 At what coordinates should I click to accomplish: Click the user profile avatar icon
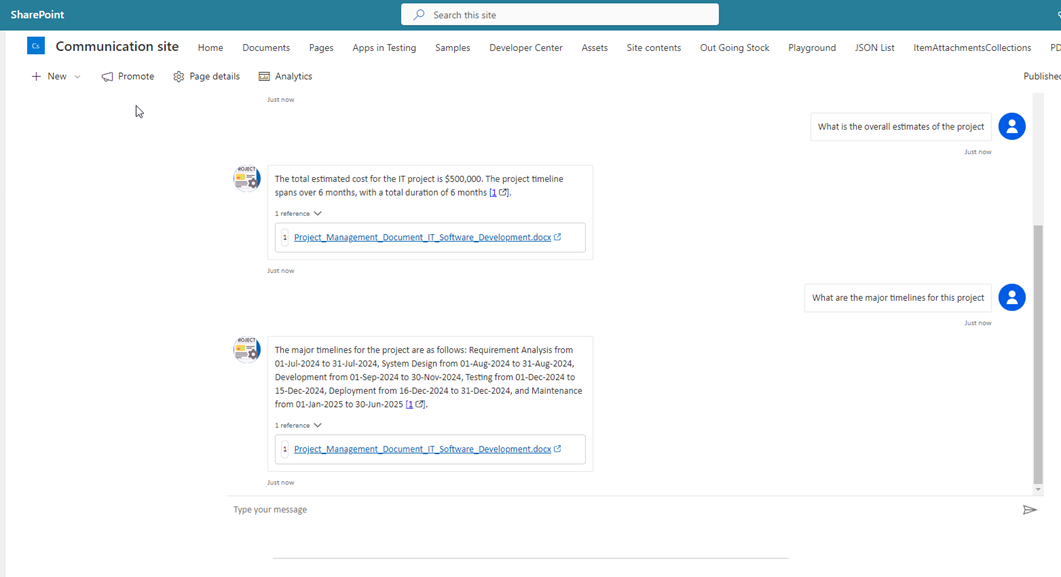(1011, 126)
